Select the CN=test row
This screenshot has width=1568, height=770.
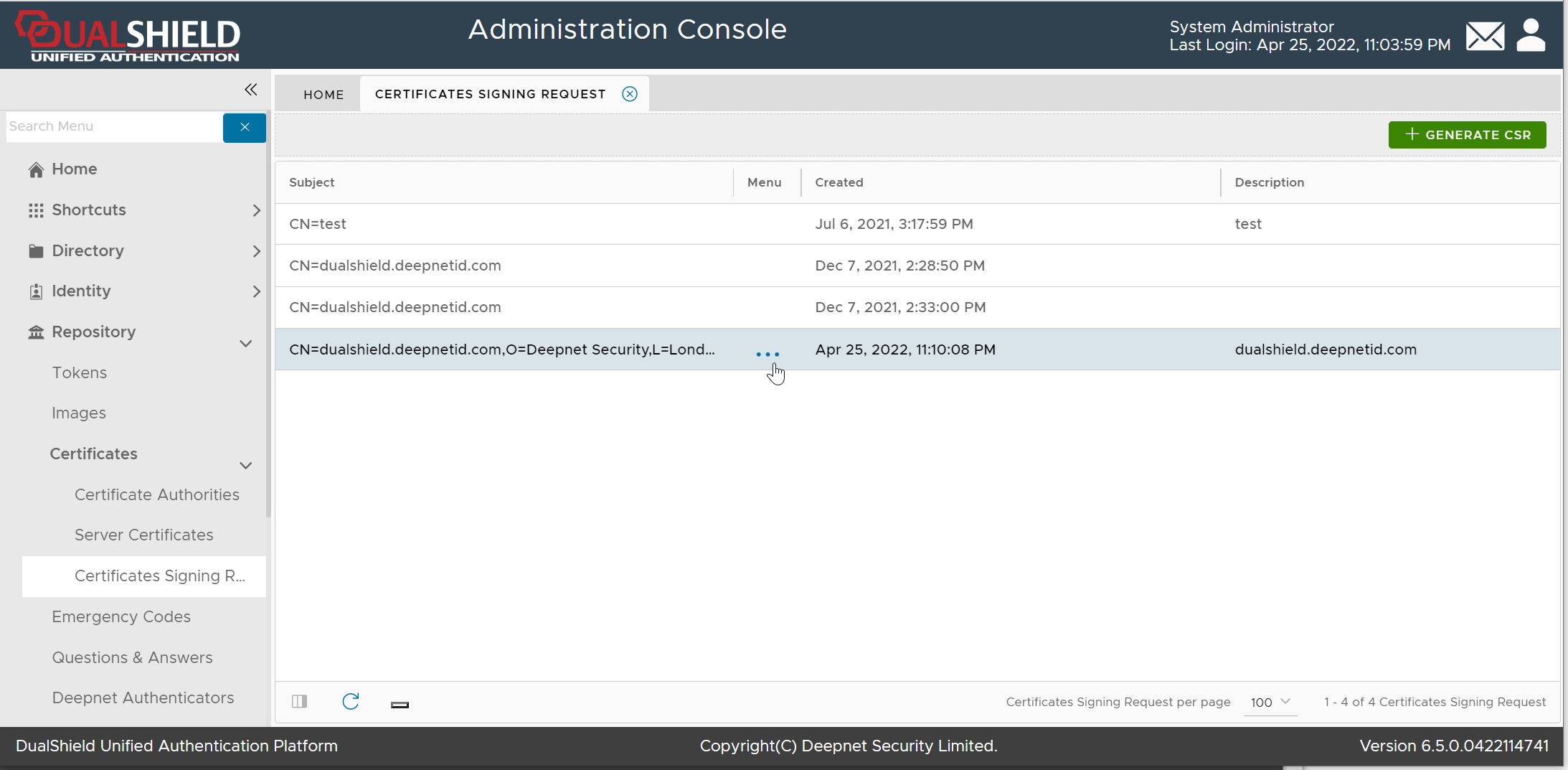(502, 224)
